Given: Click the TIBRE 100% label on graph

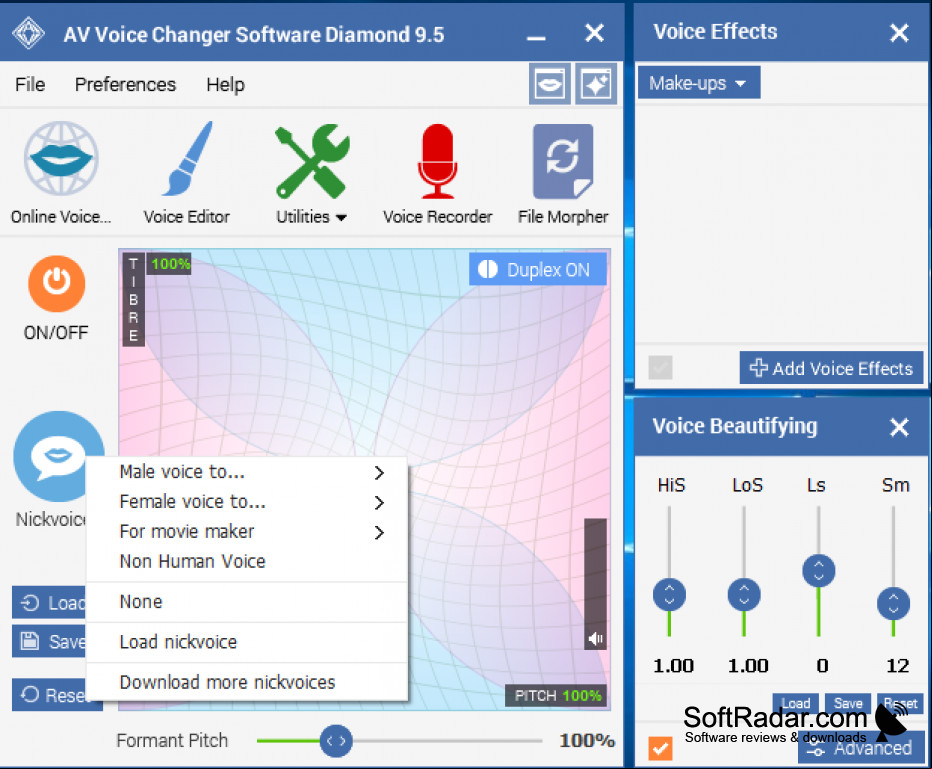Looking at the screenshot, I should (x=170, y=264).
